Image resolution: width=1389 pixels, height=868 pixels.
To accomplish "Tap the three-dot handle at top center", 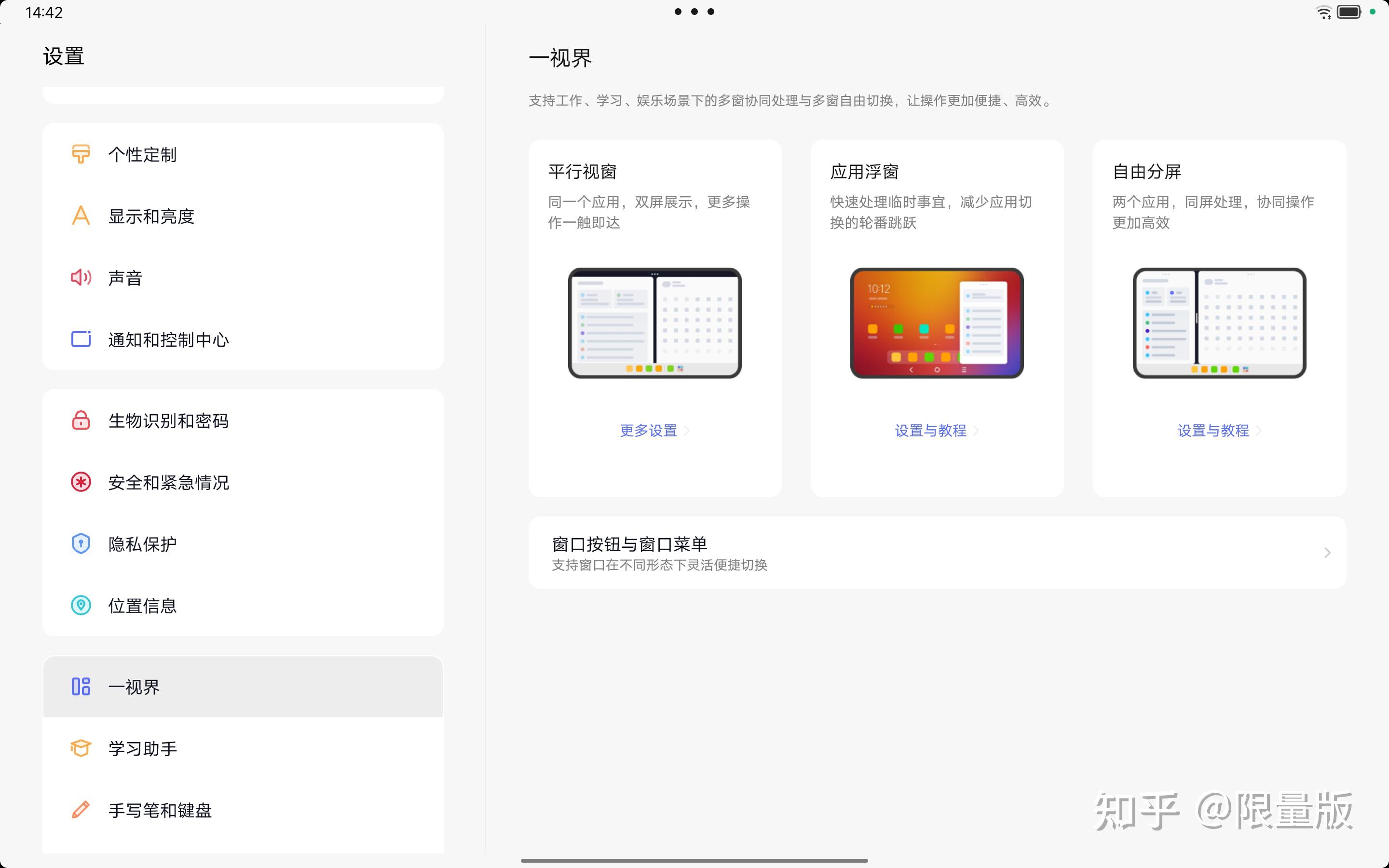I will click(694, 12).
